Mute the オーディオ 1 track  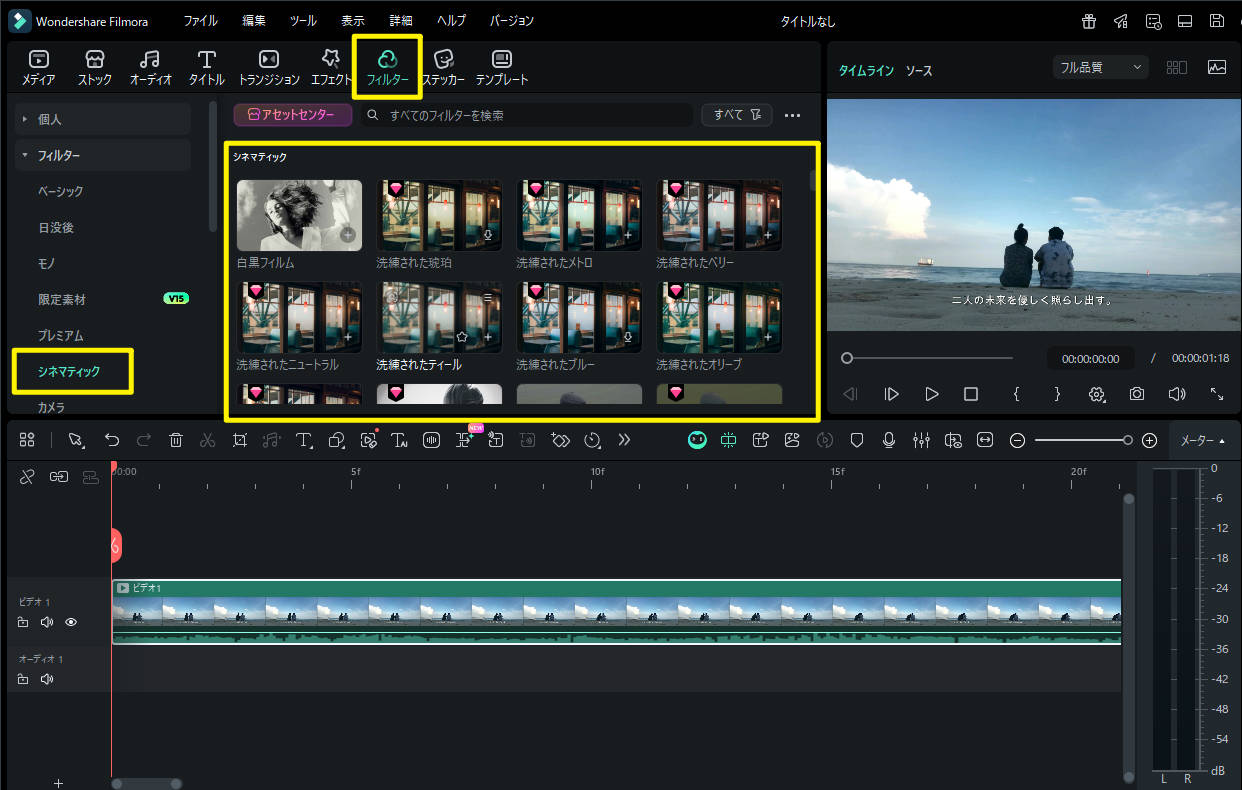click(x=46, y=680)
